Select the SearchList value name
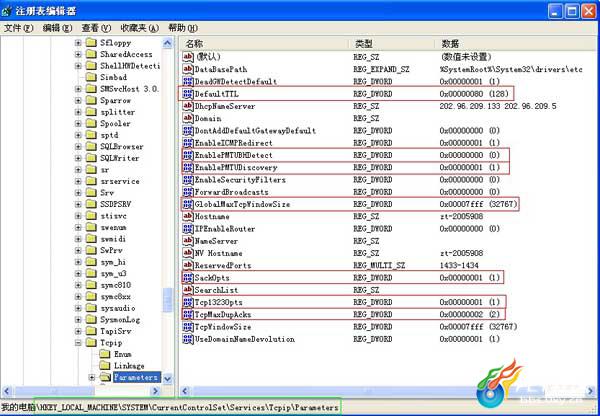 (216, 290)
